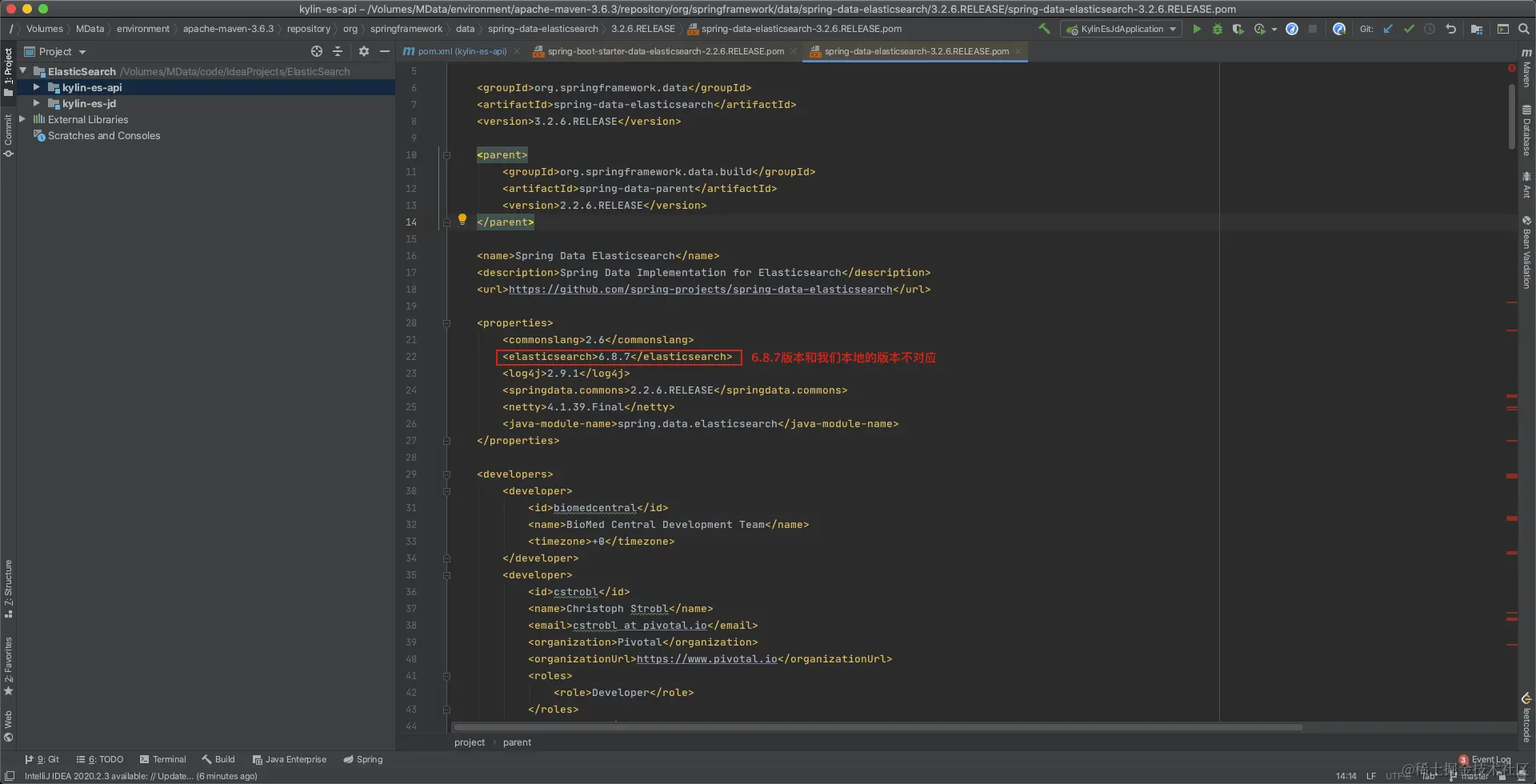Hide the Project panel with minus icon
Image resolution: width=1536 pixels, height=784 pixels.
tap(385, 51)
